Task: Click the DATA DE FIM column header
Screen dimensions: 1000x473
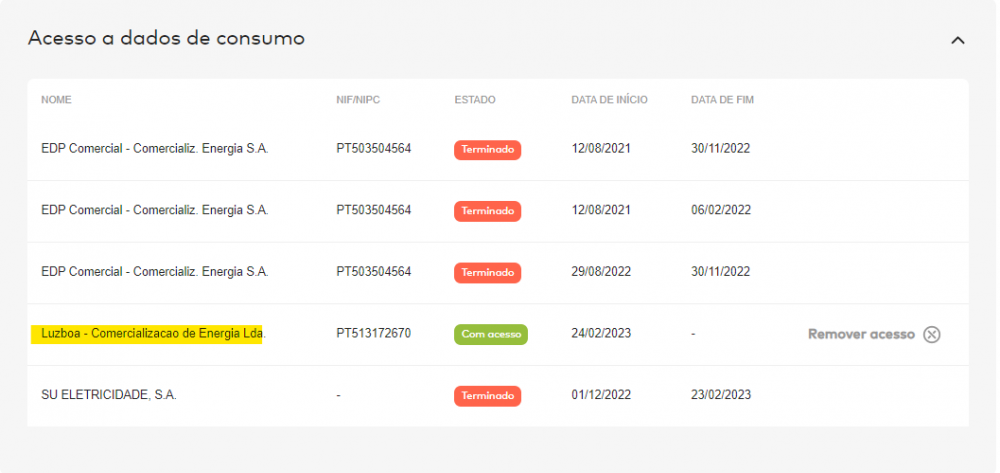Action: pos(723,100)
